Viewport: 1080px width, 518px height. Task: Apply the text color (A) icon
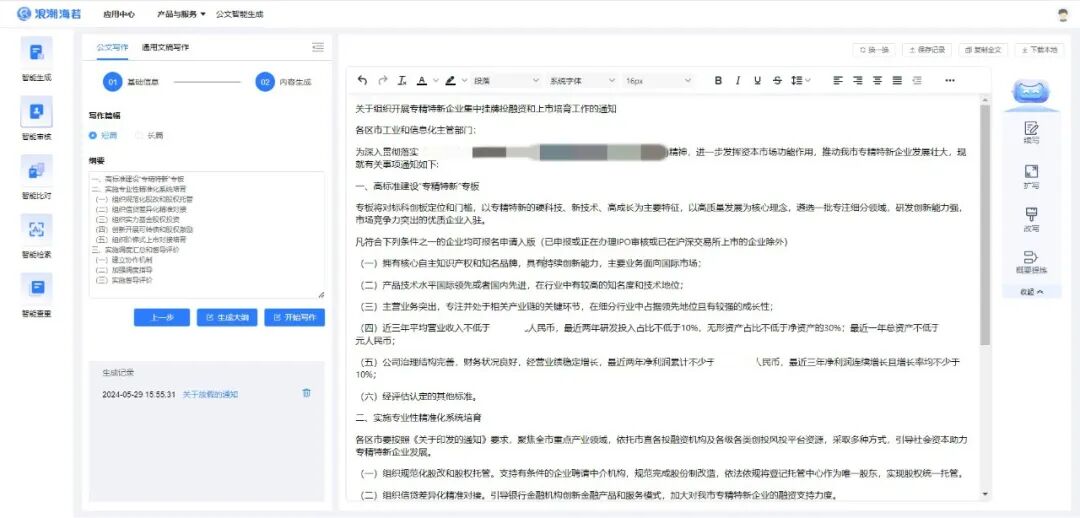coord(422,81)
